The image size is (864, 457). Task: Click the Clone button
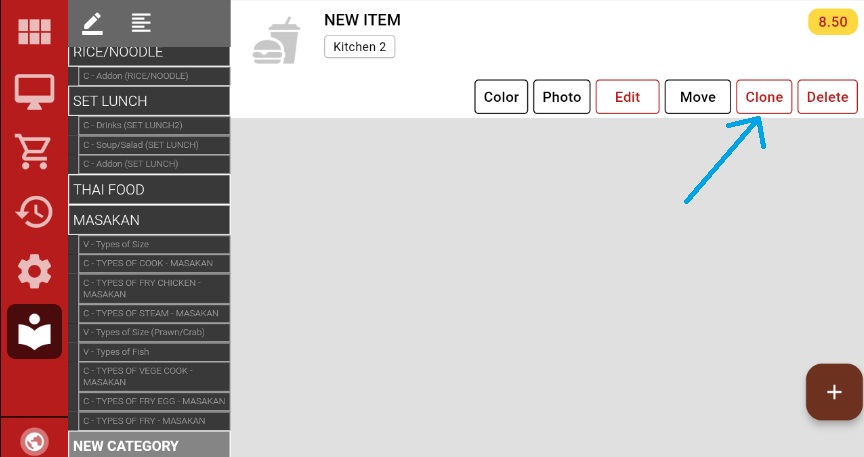tap(764, 97)
